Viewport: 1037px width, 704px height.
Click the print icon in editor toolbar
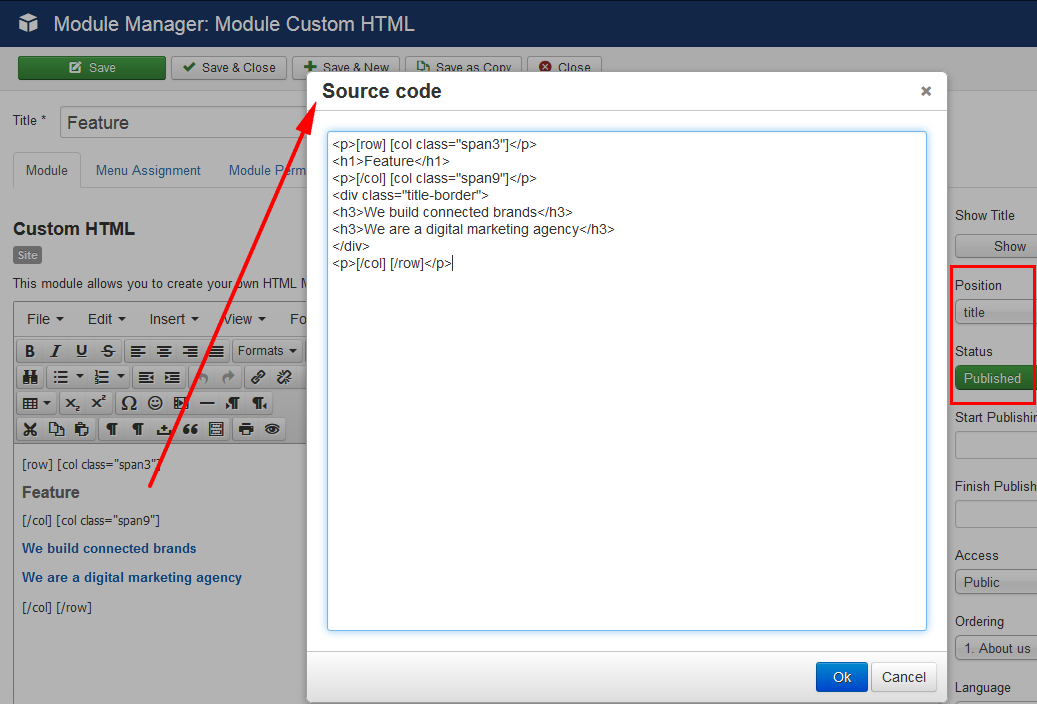pos(245,429)
